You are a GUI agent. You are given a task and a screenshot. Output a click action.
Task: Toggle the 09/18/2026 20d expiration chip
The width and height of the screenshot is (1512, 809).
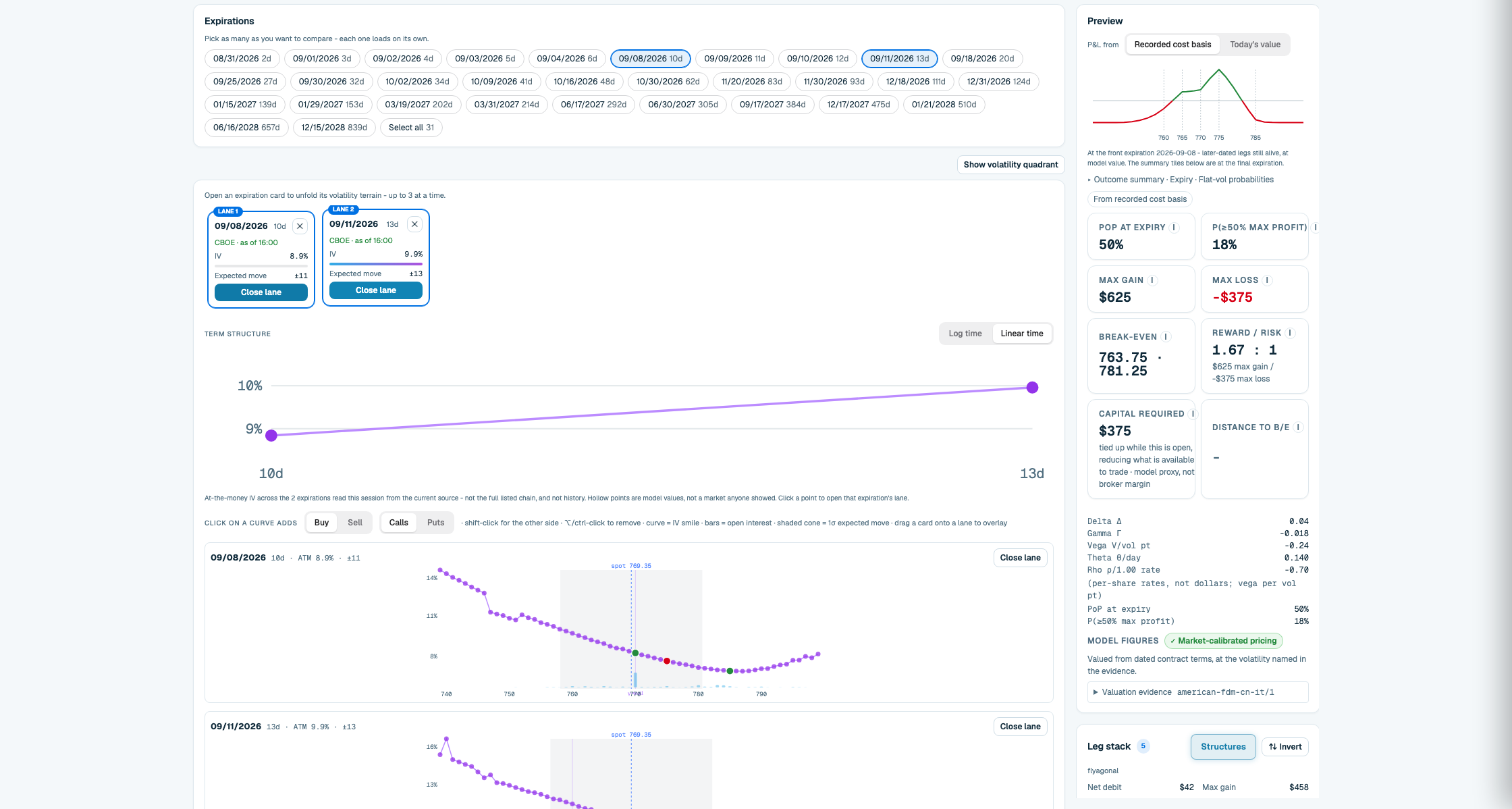[983, 59]
